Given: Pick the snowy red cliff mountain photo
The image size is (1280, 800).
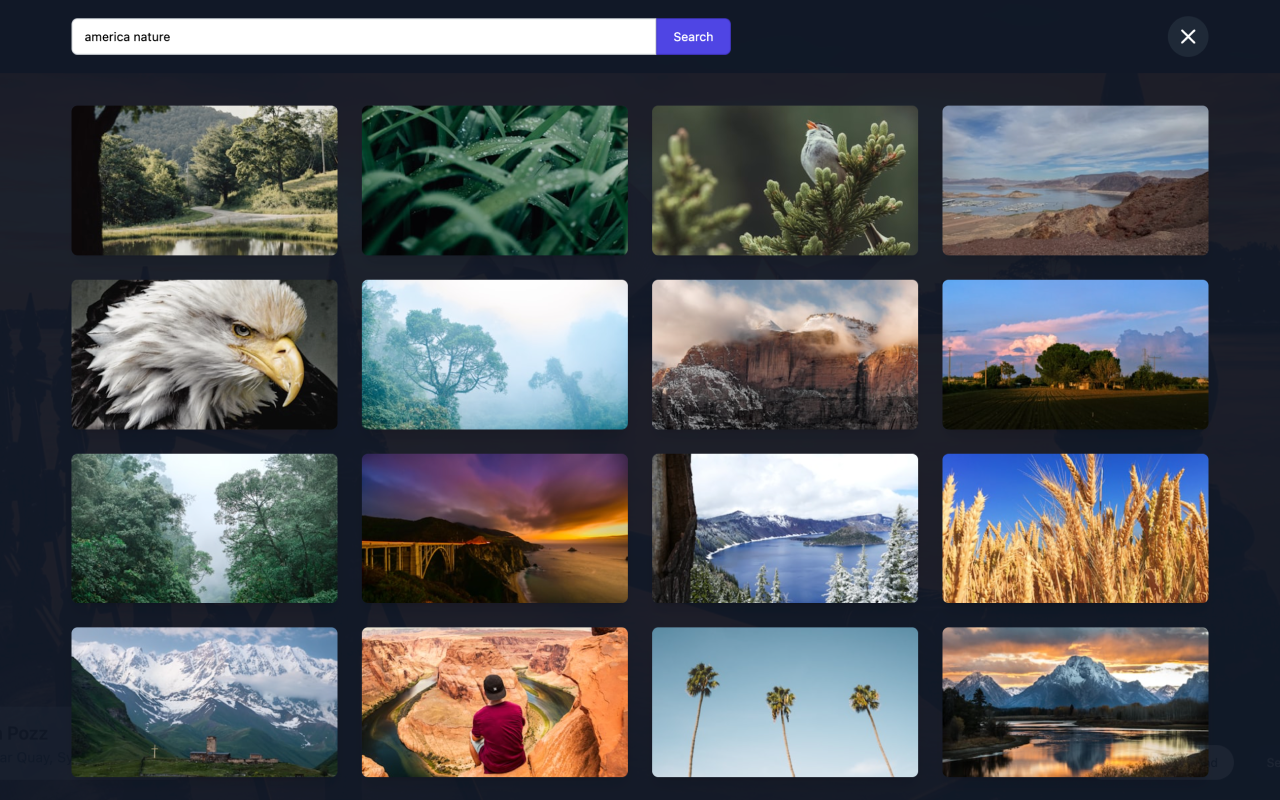Looking at the screenshot, I should [785, 355].
